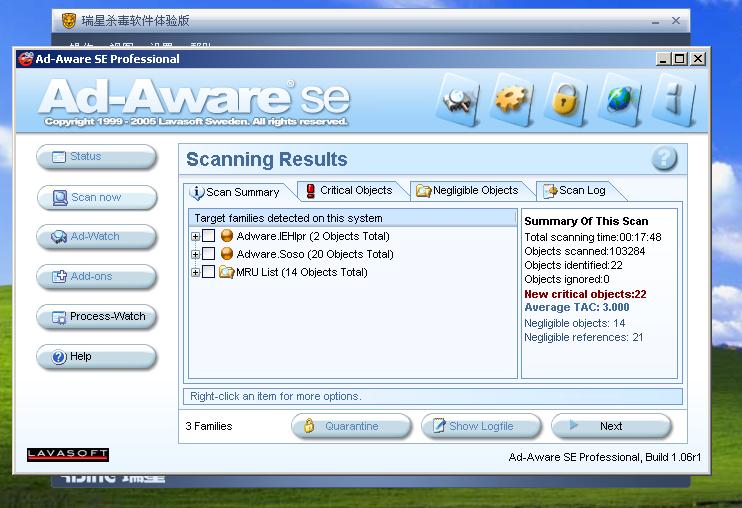This screenshot has height=508, width=742.
Task: Click the MRU List folder icon
Action: click(x=227, y=272)
